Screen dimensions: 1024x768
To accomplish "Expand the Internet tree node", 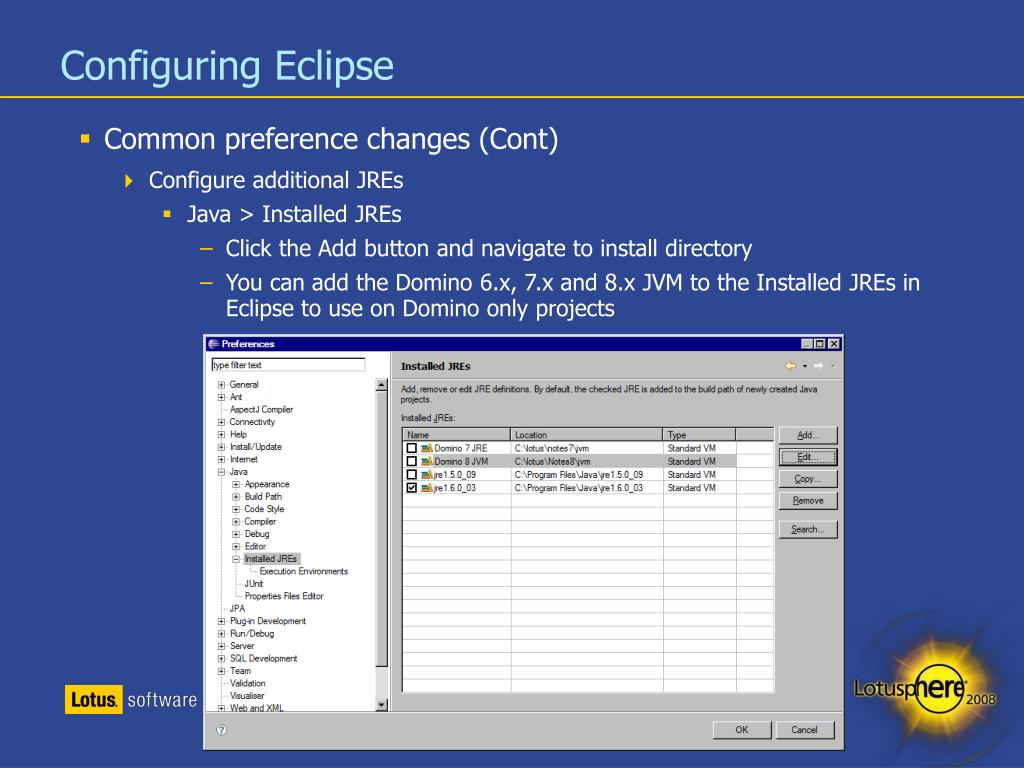I will pyautogui.click(x=221, y=459).
